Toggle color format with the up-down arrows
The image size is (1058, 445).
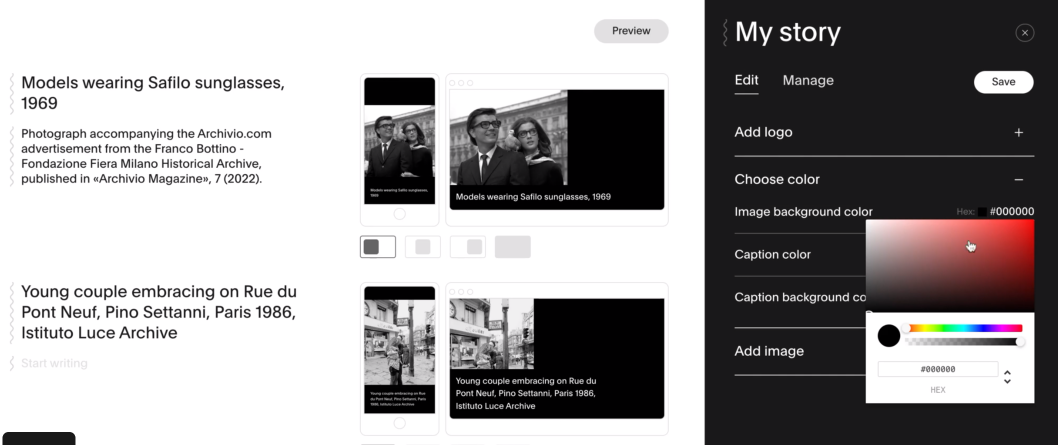pyautogui.click(x=1007, y=376)
